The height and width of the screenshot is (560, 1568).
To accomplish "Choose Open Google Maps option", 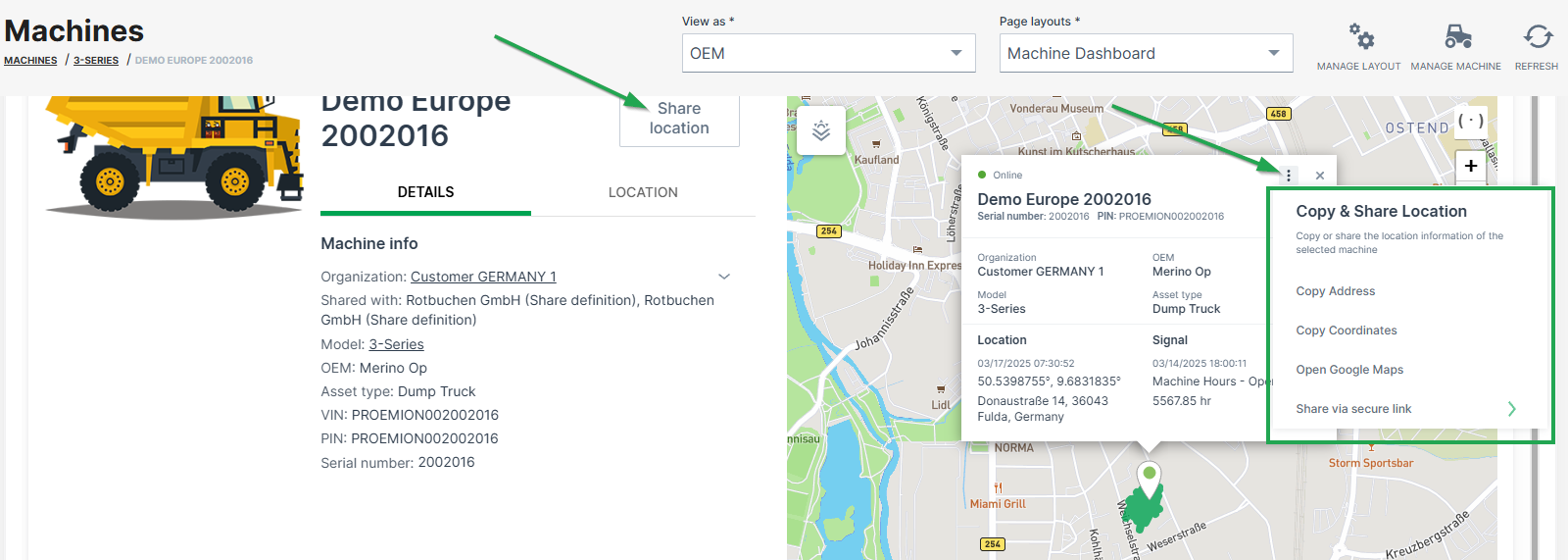I will pos(1348,370).
